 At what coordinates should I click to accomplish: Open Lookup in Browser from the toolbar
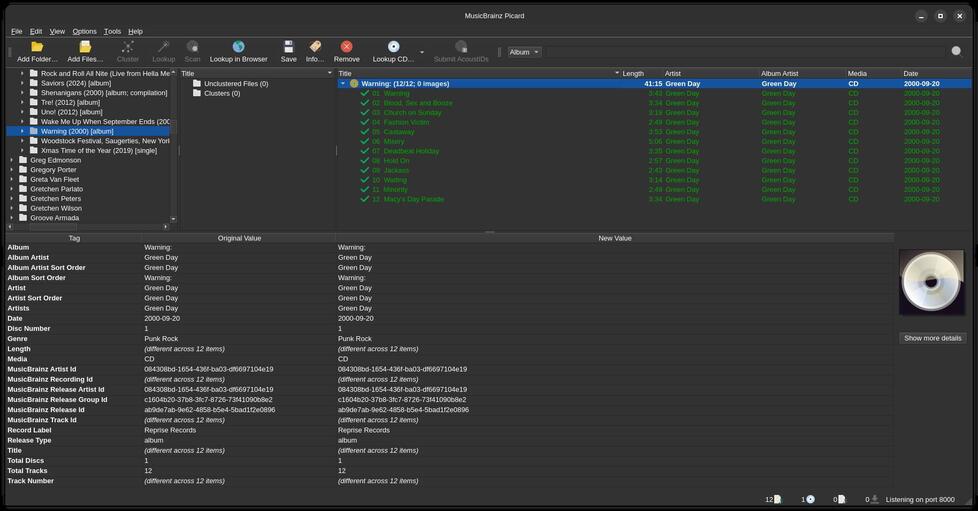(x=238, y=47)
